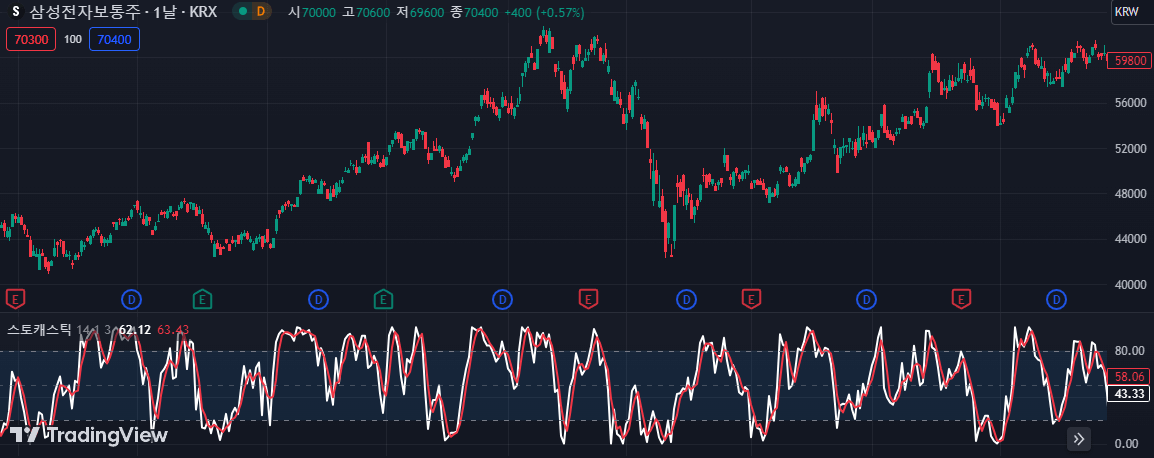Click the 종70400 close value
The width and height of the screenshot is (1154, 458).
[474, 13]
